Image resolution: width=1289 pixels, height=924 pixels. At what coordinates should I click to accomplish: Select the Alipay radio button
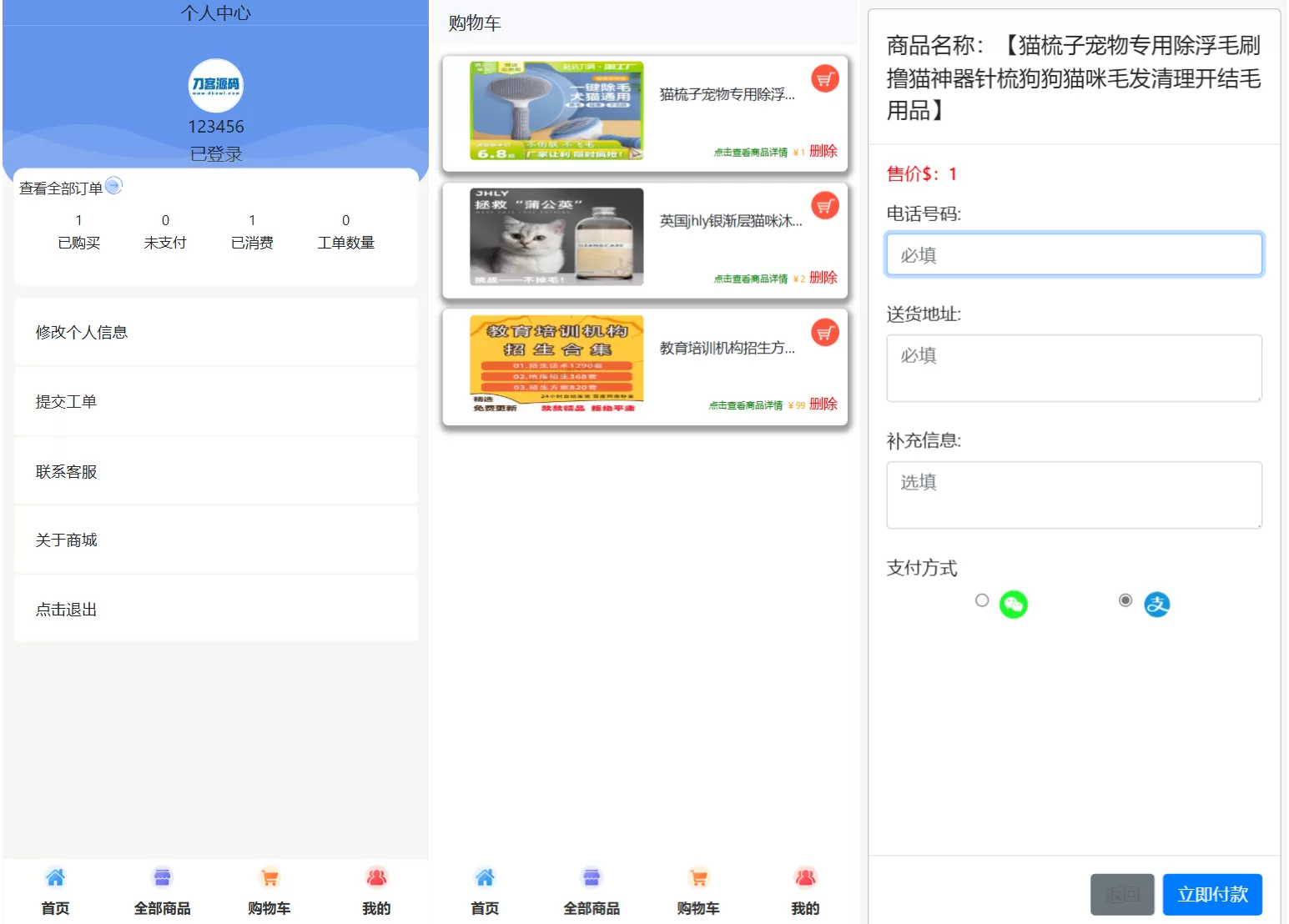click(1125, 599)
